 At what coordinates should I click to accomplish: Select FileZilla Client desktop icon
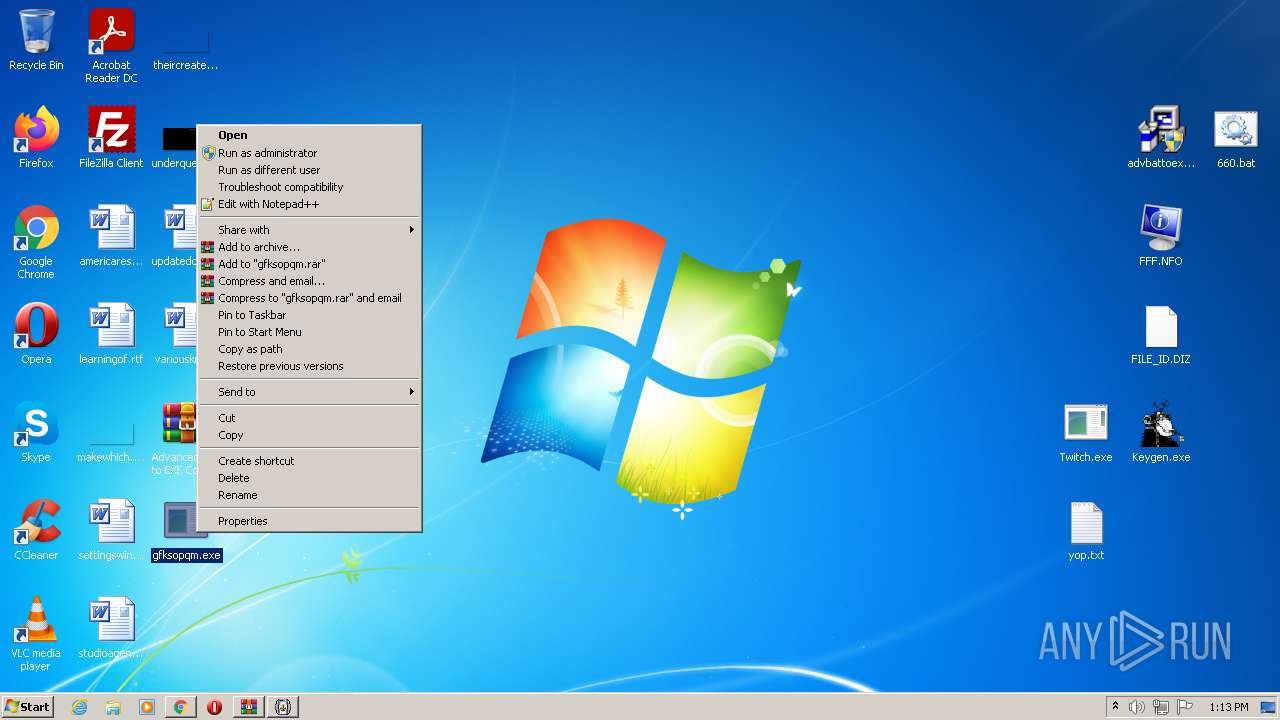(111, 137)
